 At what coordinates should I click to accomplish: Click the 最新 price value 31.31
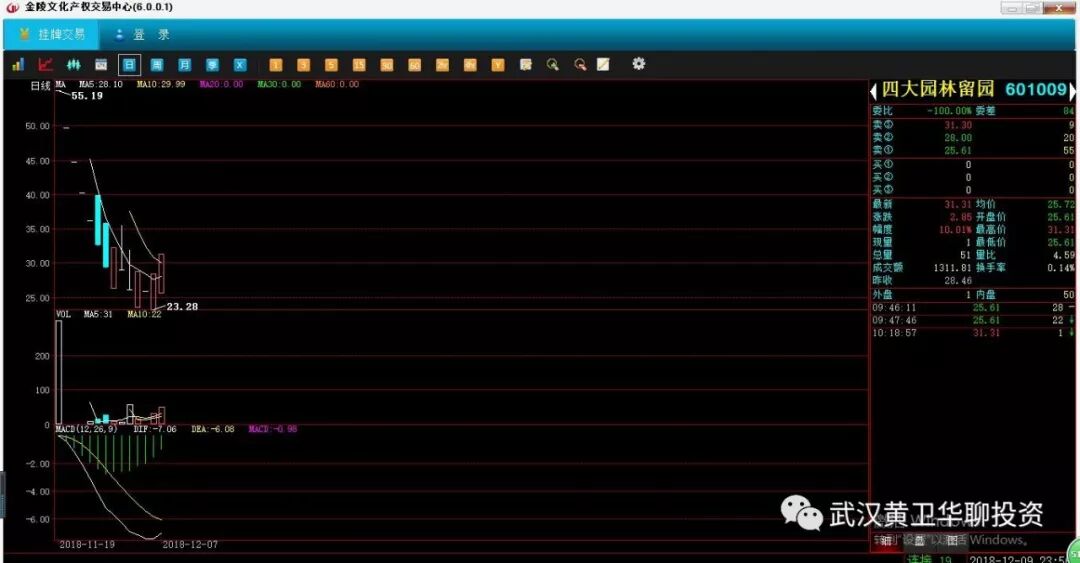pos(957,204)
